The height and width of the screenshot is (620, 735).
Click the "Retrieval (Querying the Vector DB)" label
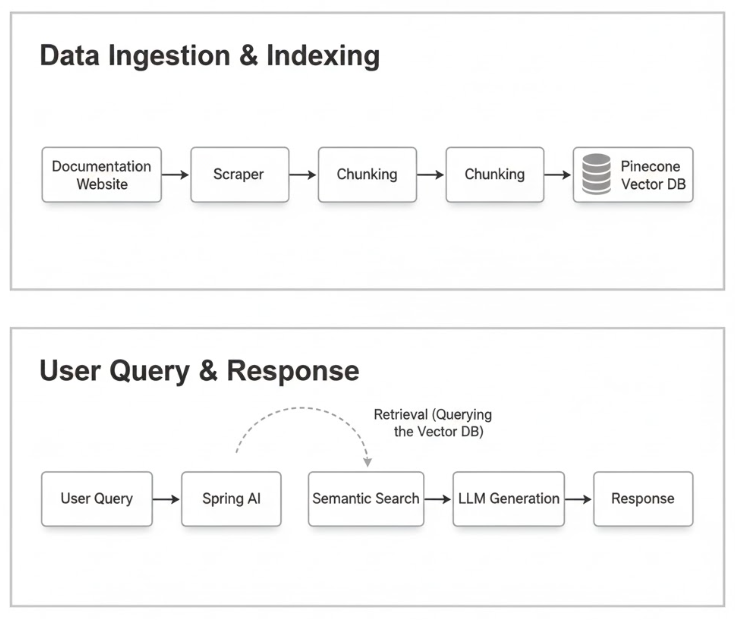(433, 423)
